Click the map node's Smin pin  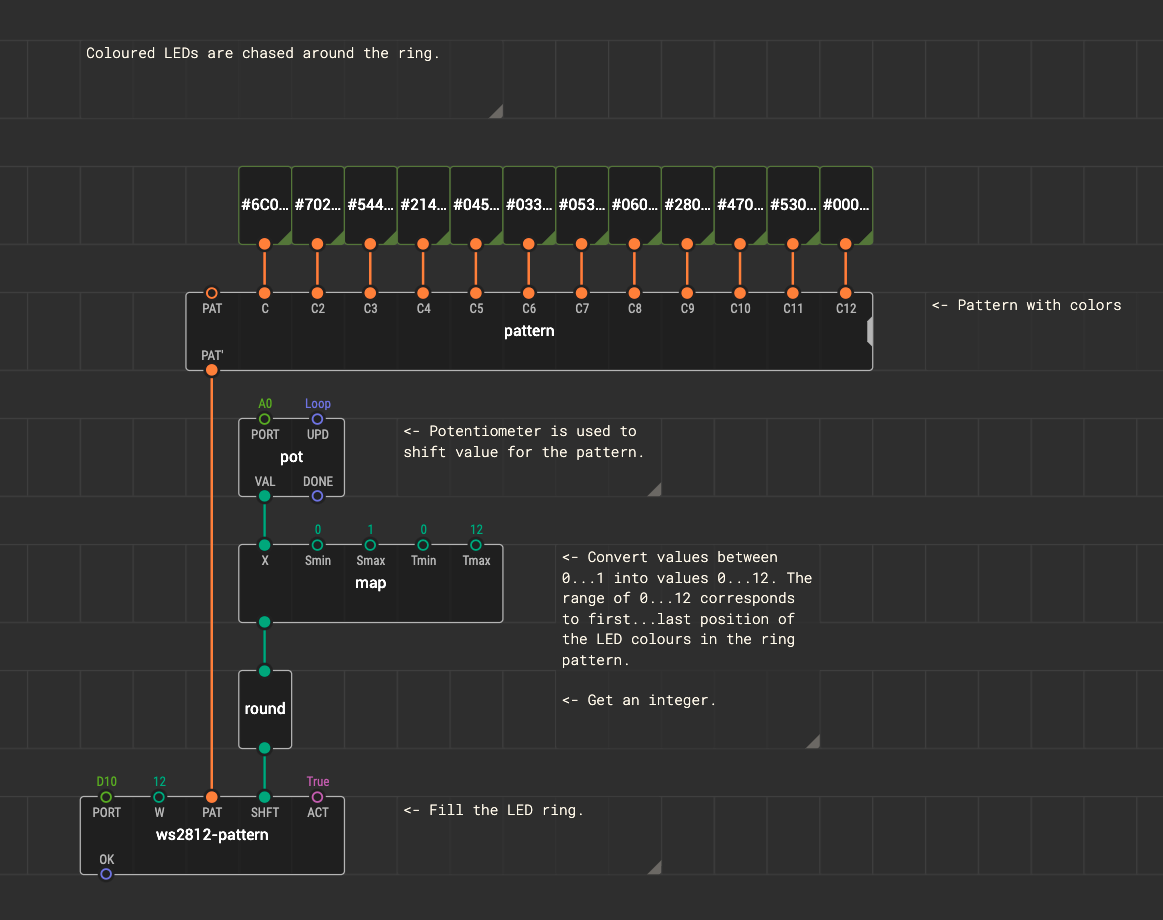[317, 545]
